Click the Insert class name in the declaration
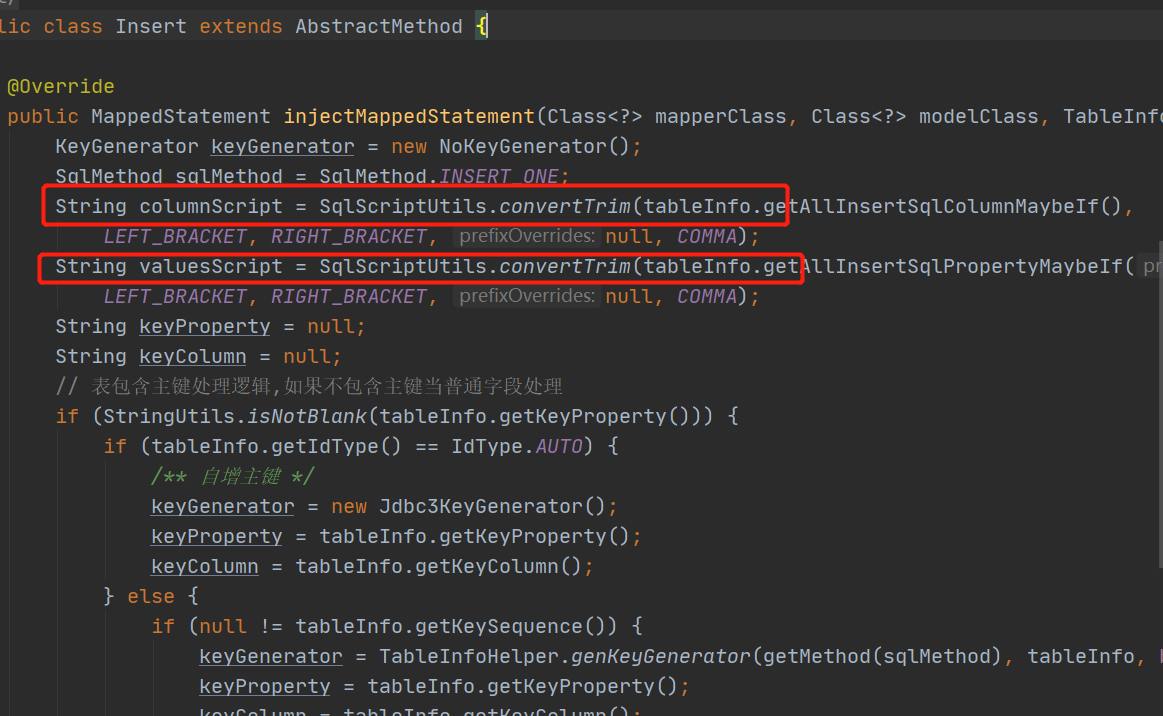1163x716 pixels. (151, 26)
